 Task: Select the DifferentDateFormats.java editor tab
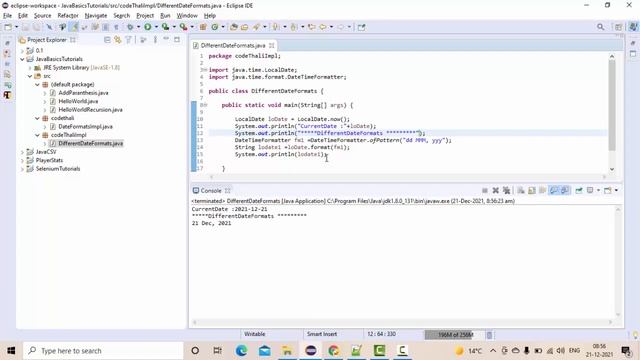click(x=233, y=45)
